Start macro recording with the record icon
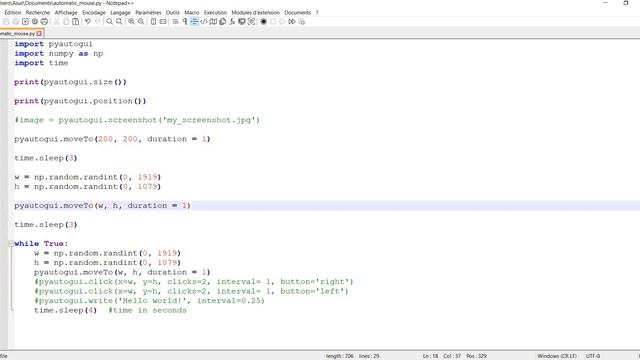640x360 pixels. click(264, 22)
